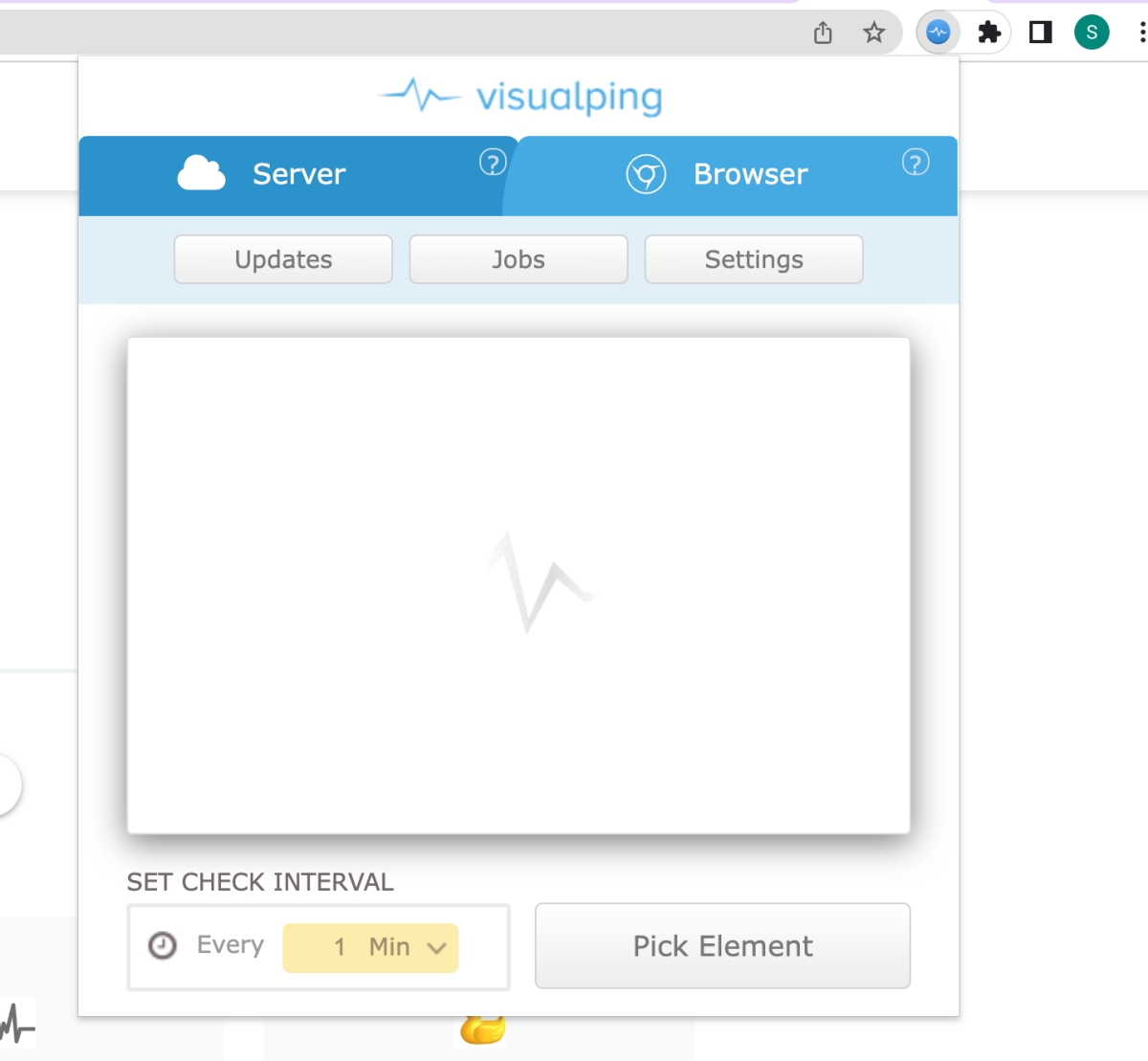Viewport: 1148px width, 1061px height.
Task: Click the SET CHECK INTERVAL label
Action: tap(260, 882)
